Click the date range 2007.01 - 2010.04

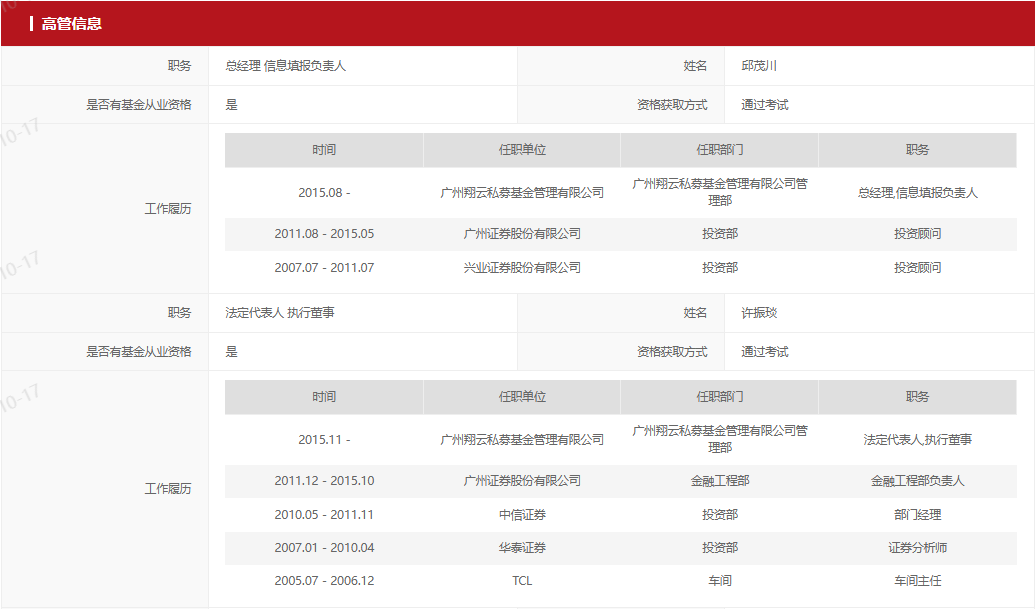(324, 548)
